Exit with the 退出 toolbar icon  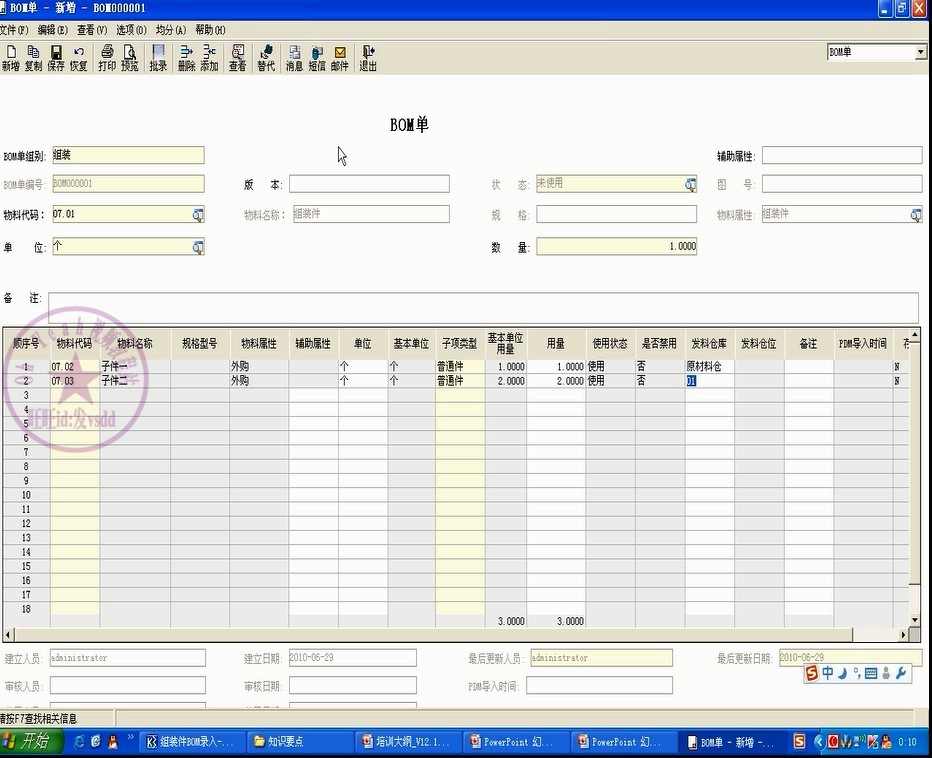click(368, 58)
